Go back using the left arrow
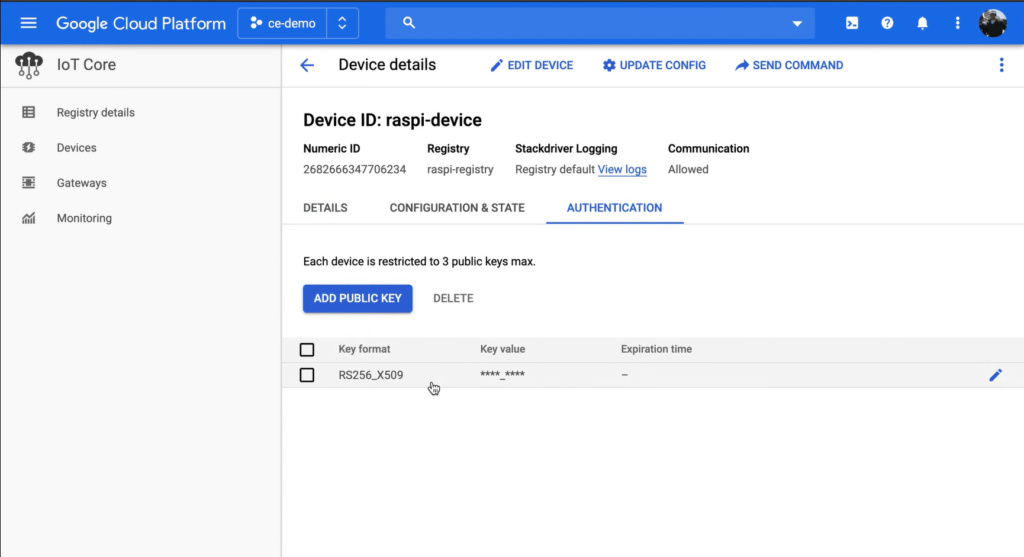This screenshot has height=557, width=1024. [307, 65]
